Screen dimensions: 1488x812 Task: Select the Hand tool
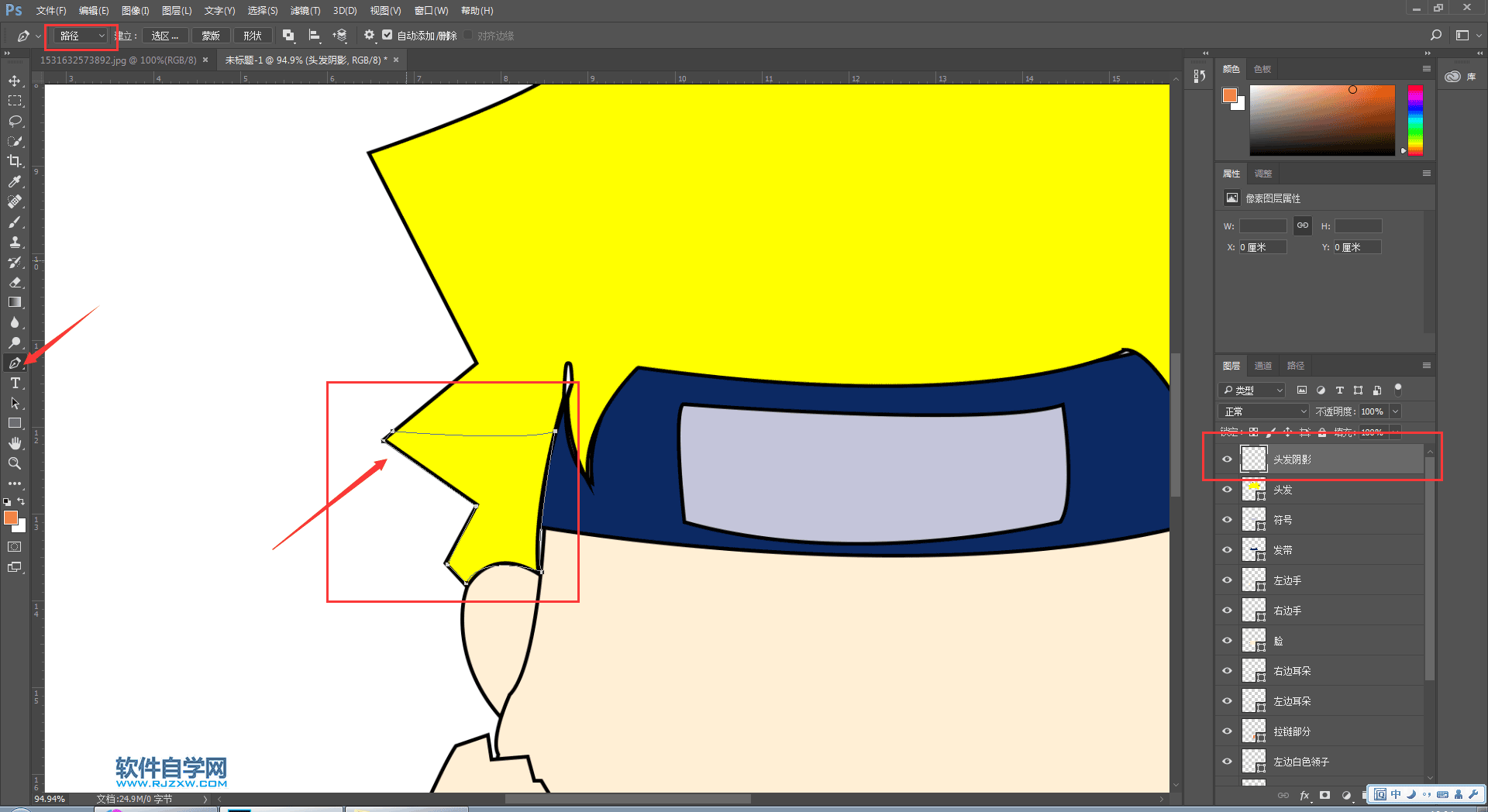coord(15,443)
